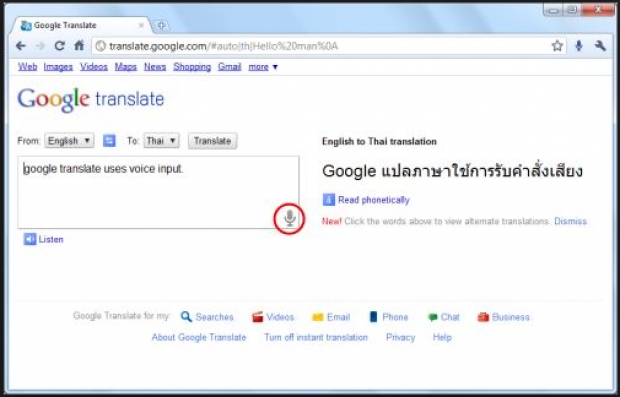Open the Business footer link
Image resolution: width=620 pixels, height=397 pixels.
[510, 317]
